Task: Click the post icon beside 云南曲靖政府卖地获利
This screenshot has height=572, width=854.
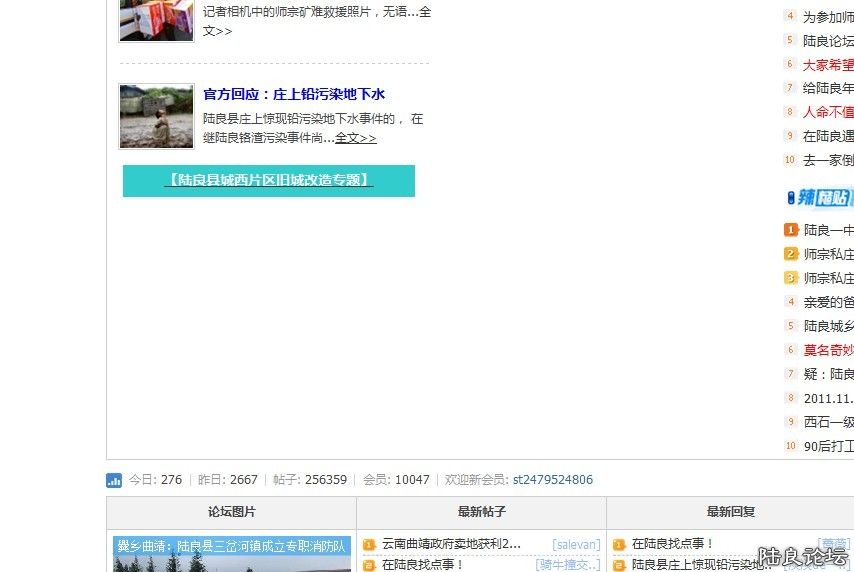Action: point(369,545)
